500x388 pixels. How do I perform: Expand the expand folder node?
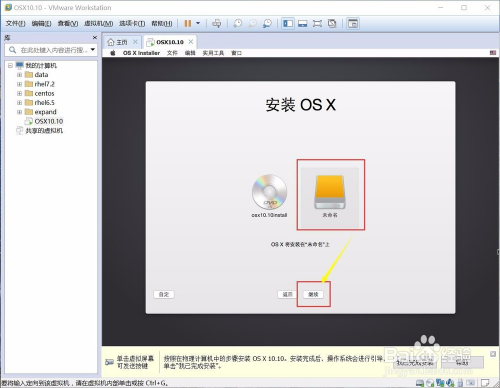19,112
